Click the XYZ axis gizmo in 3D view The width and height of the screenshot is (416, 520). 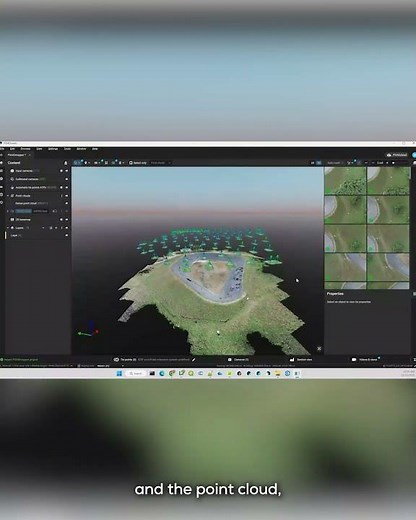tap(88, 329)
